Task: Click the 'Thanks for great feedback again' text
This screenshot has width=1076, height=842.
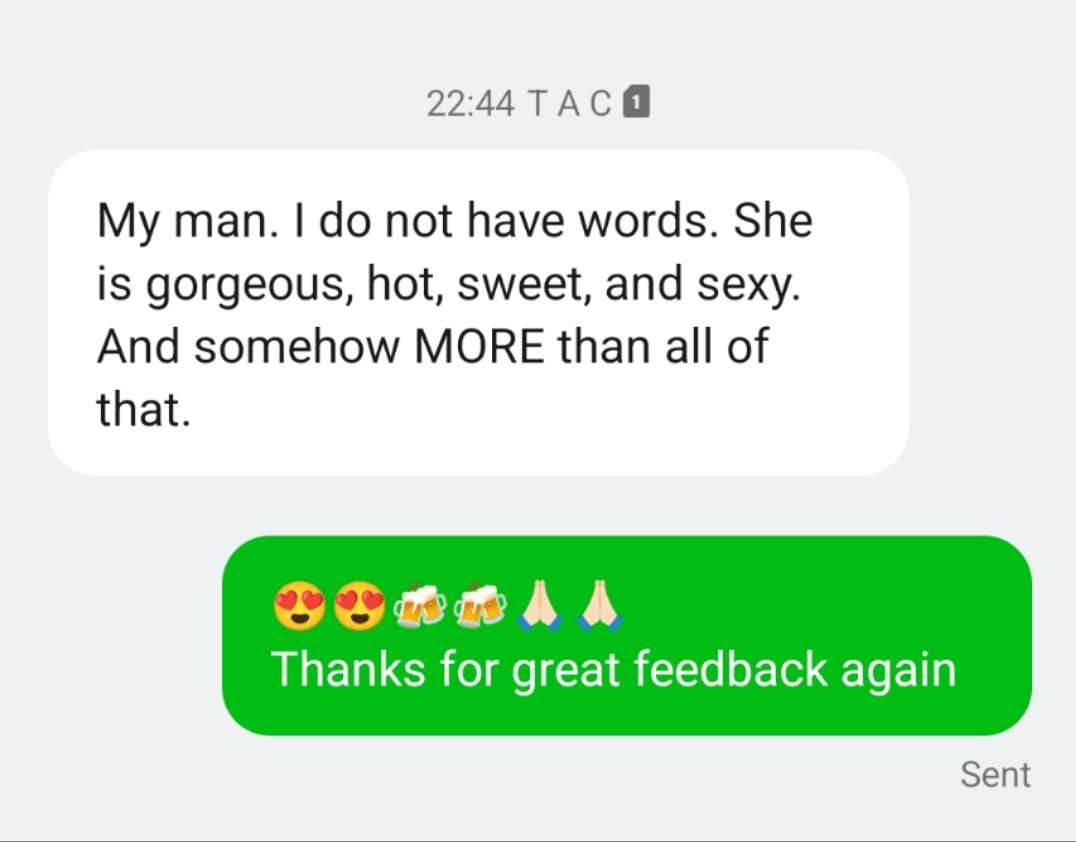Action: pyautogui.click(x=613, y=669)
